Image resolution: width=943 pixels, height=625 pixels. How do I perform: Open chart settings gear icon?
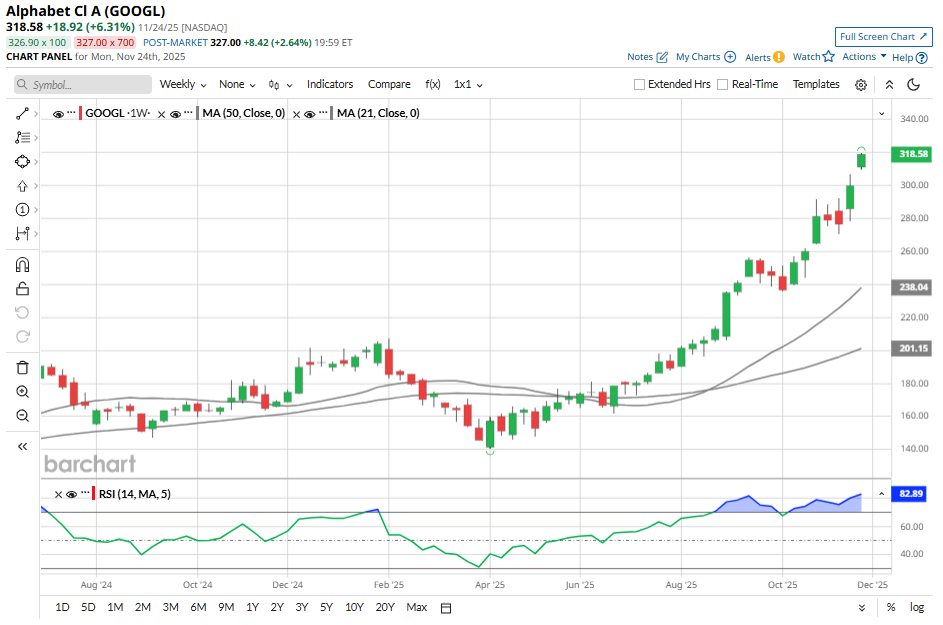point(861,85)
